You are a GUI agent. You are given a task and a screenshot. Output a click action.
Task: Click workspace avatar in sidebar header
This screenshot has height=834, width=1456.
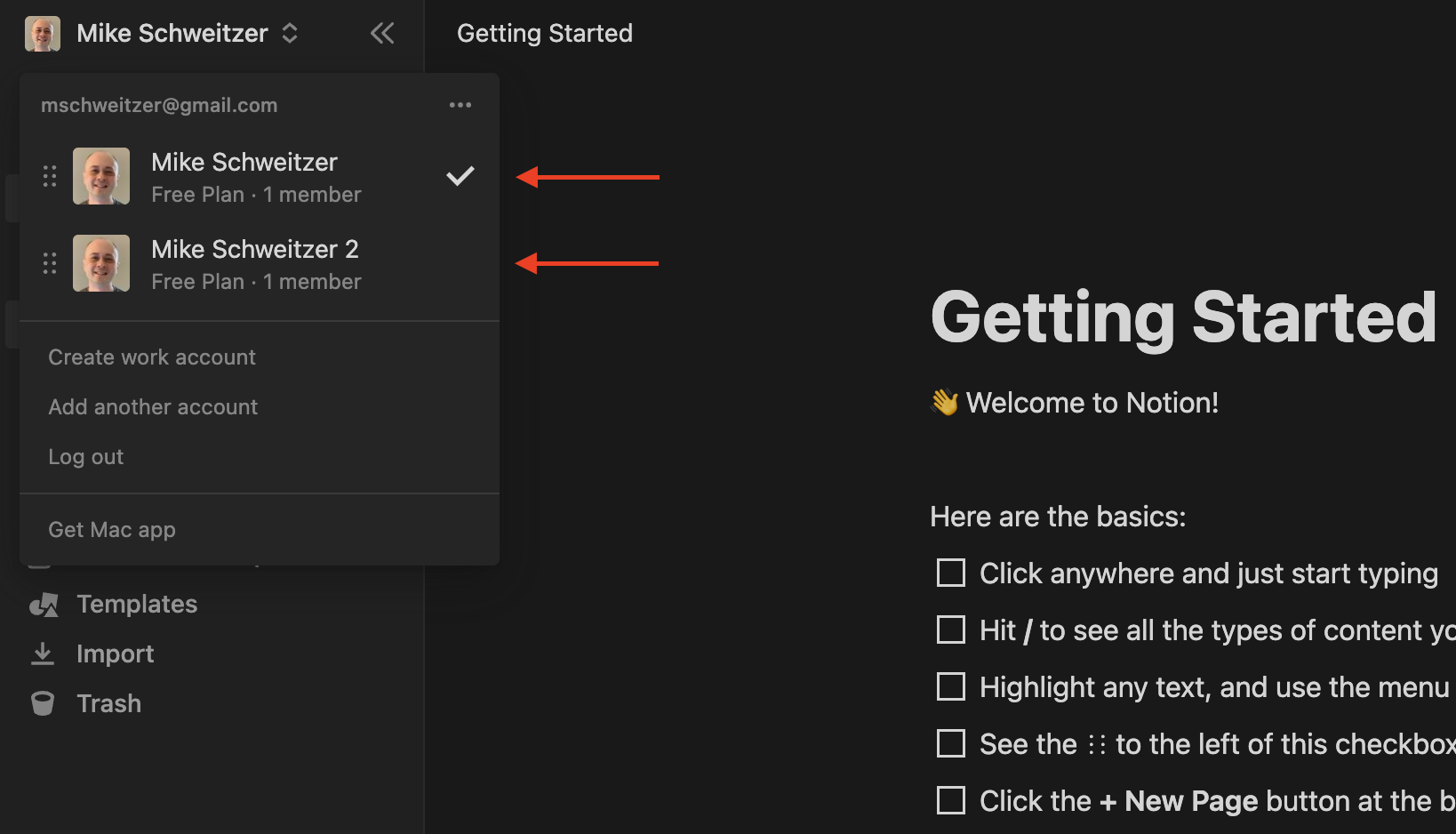coord(43,34)
